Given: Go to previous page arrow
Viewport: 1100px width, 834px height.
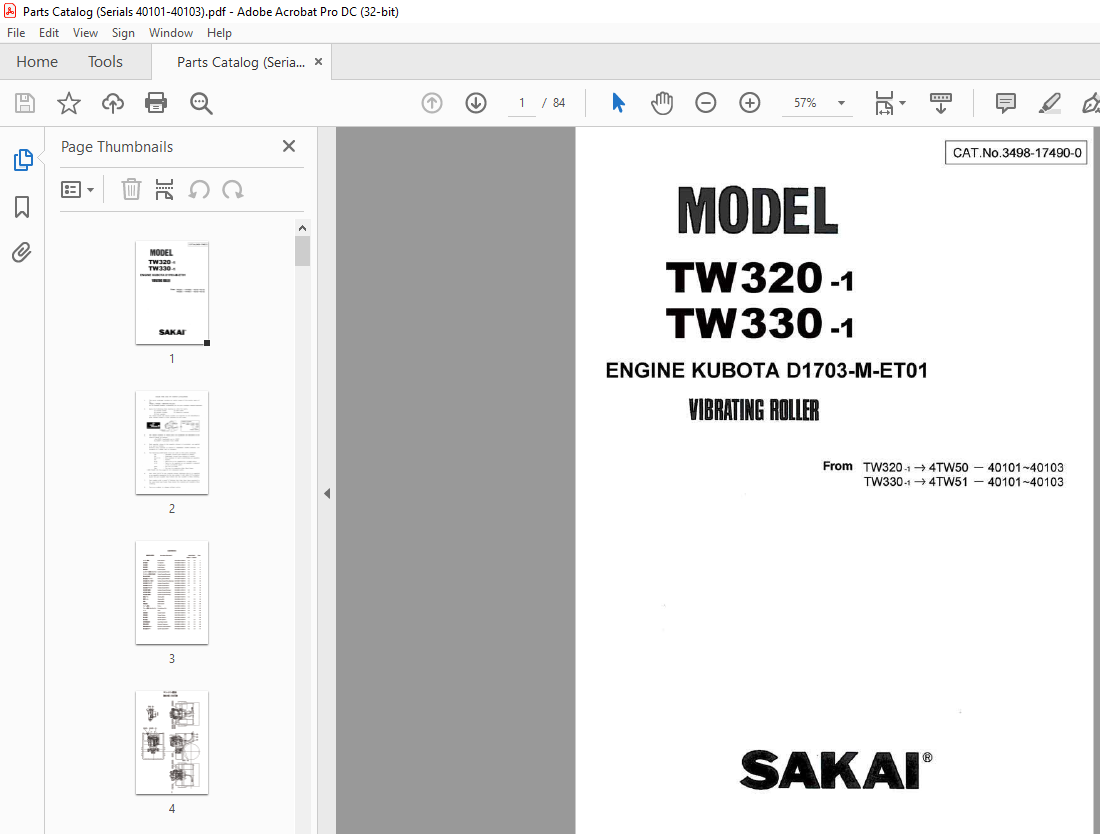Looking at the screenshot, I should point(432,103).
